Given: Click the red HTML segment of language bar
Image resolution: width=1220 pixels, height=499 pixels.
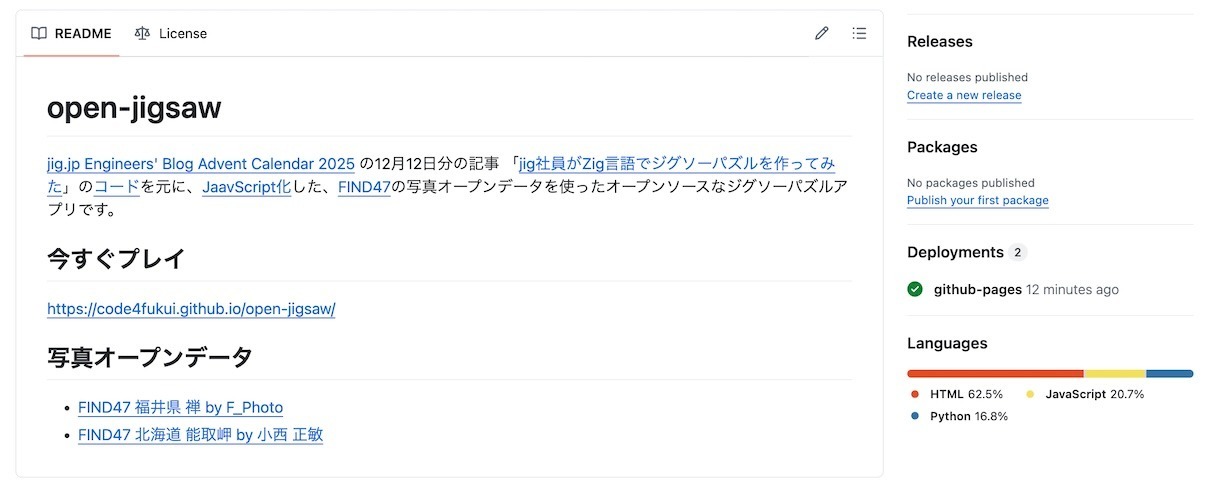Looking at the screenshot, I should 995,373.
